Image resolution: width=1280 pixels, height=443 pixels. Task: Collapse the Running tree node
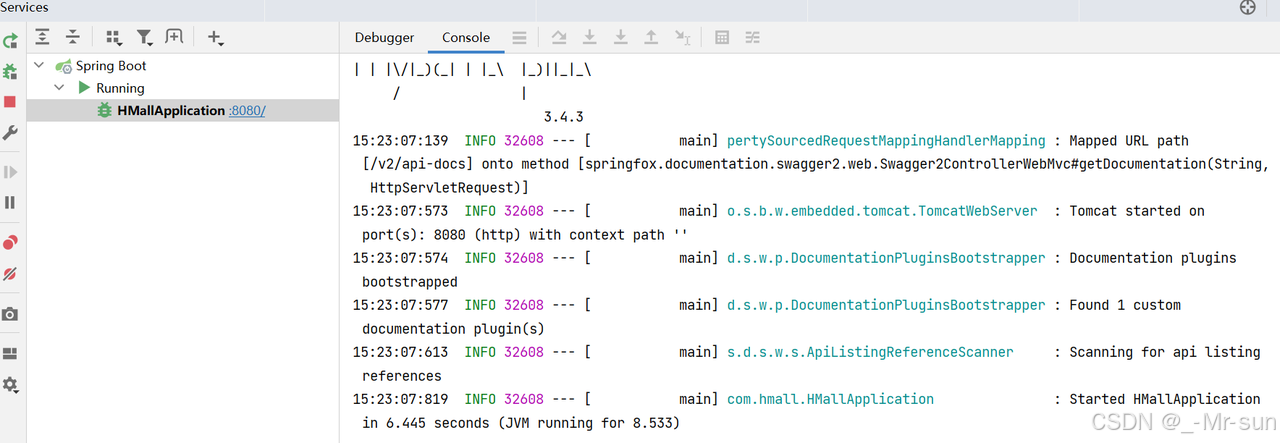click(x=59, y=88)
